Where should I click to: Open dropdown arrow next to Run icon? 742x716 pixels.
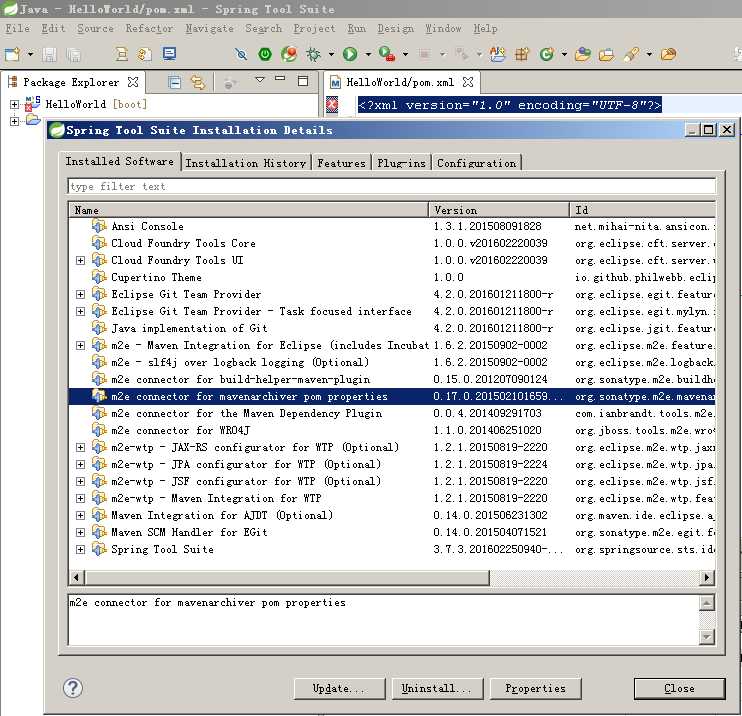pos(368,54)
